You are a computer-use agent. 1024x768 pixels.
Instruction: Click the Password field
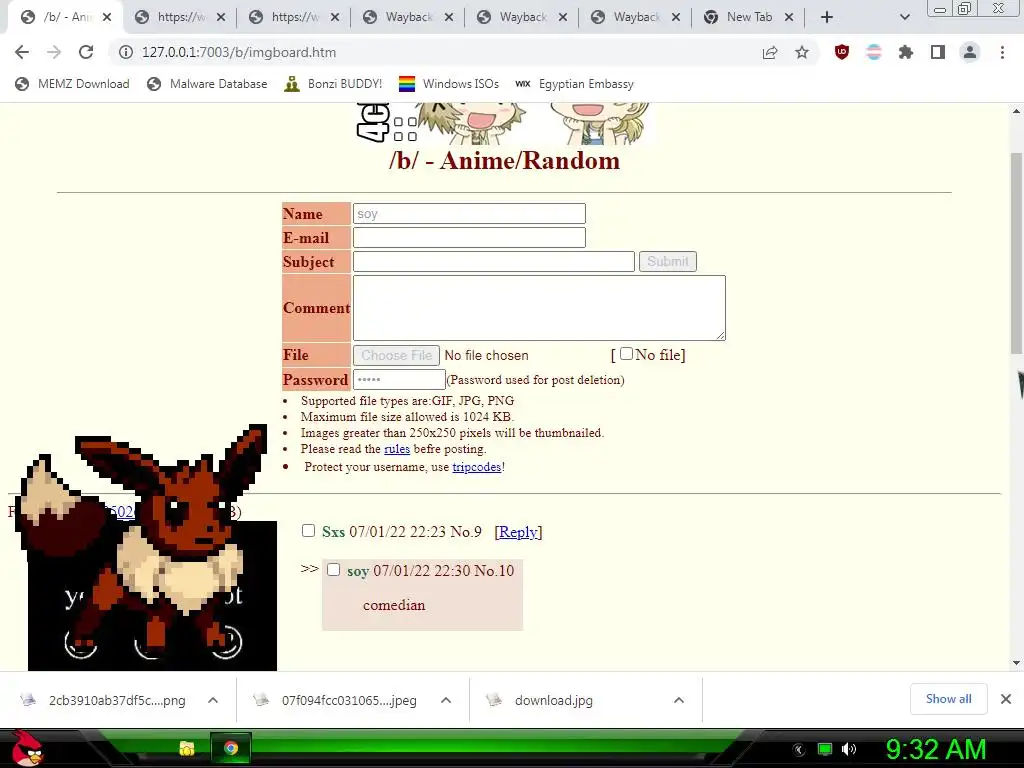[399, 379]
